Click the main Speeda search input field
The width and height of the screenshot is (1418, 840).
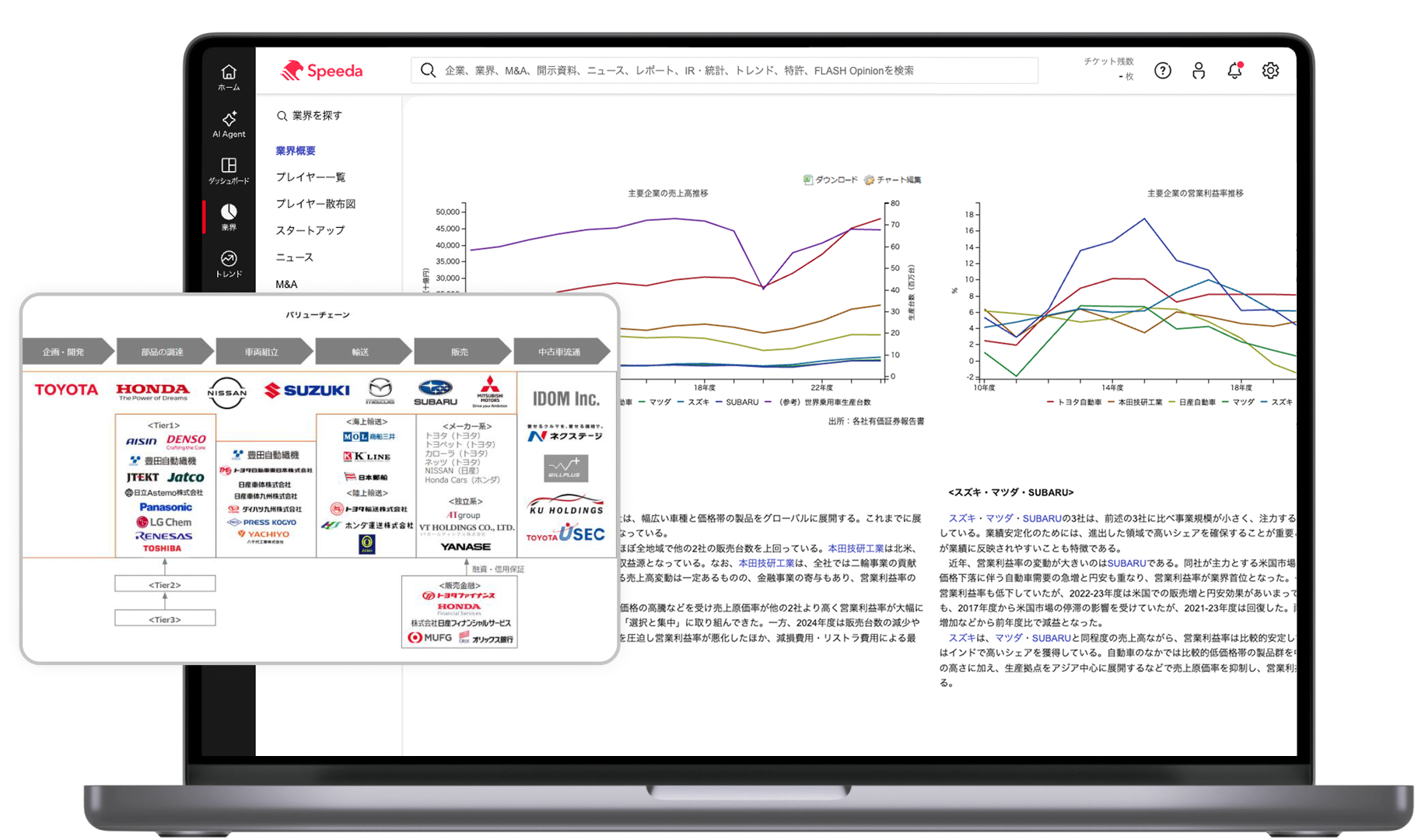723,70
